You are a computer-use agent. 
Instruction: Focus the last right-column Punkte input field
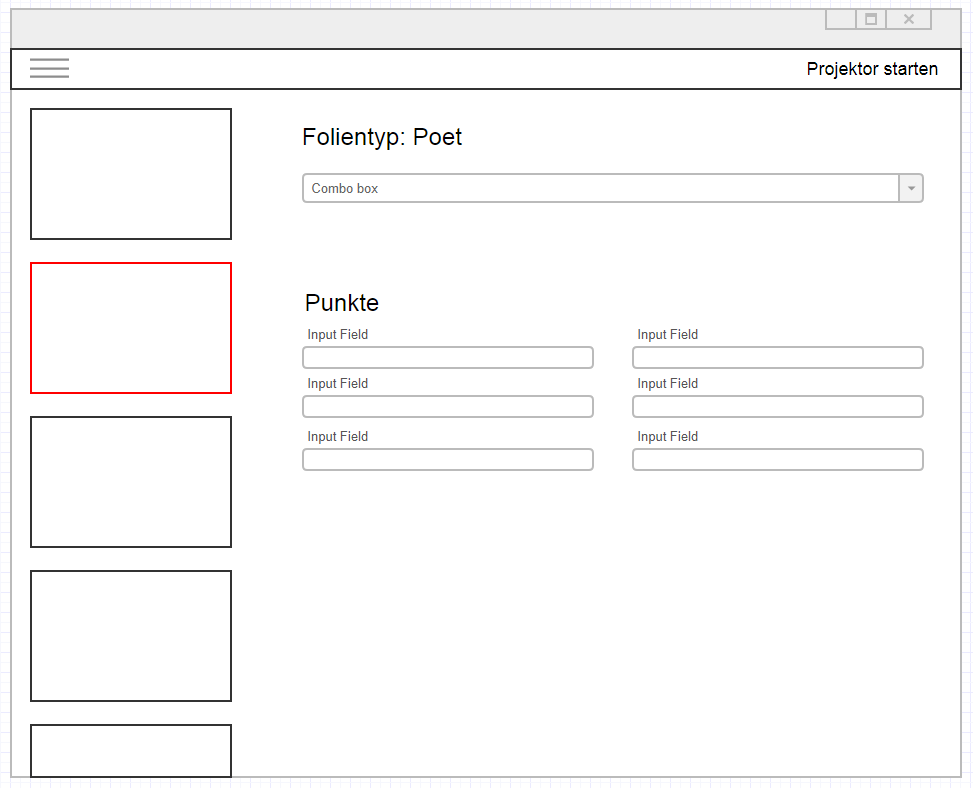[778, 460]
